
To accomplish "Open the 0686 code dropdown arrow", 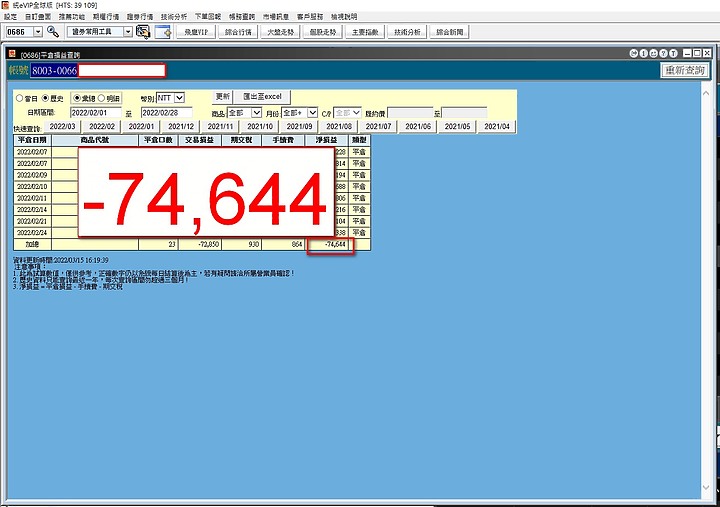I will pyautogui.click(x=38, y=32).
